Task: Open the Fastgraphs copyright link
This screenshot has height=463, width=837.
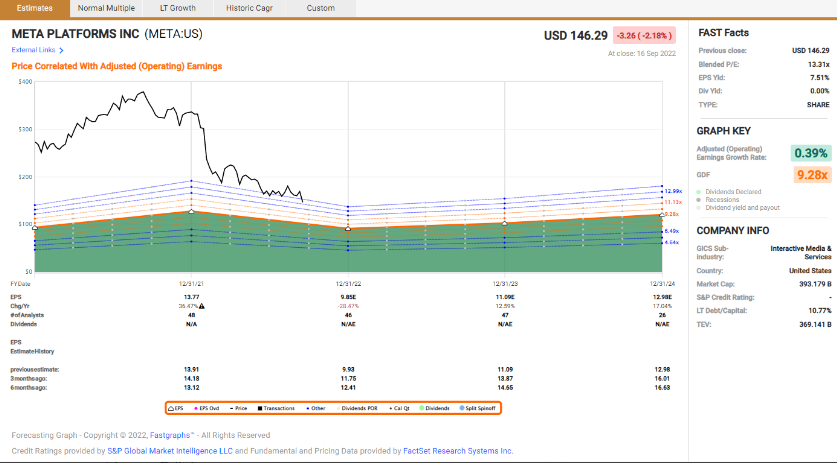Action: [171, 435]
